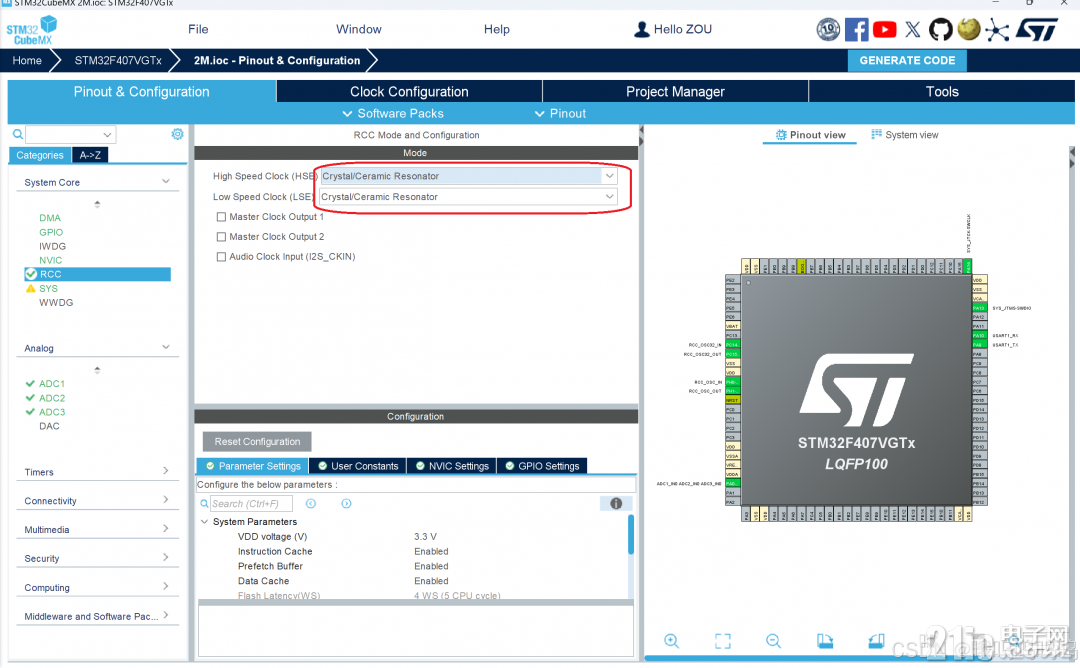The height and width of the screenshot is (668, 1080).
Task: Click the info icon in parameter settings
Action: (616, 503)
